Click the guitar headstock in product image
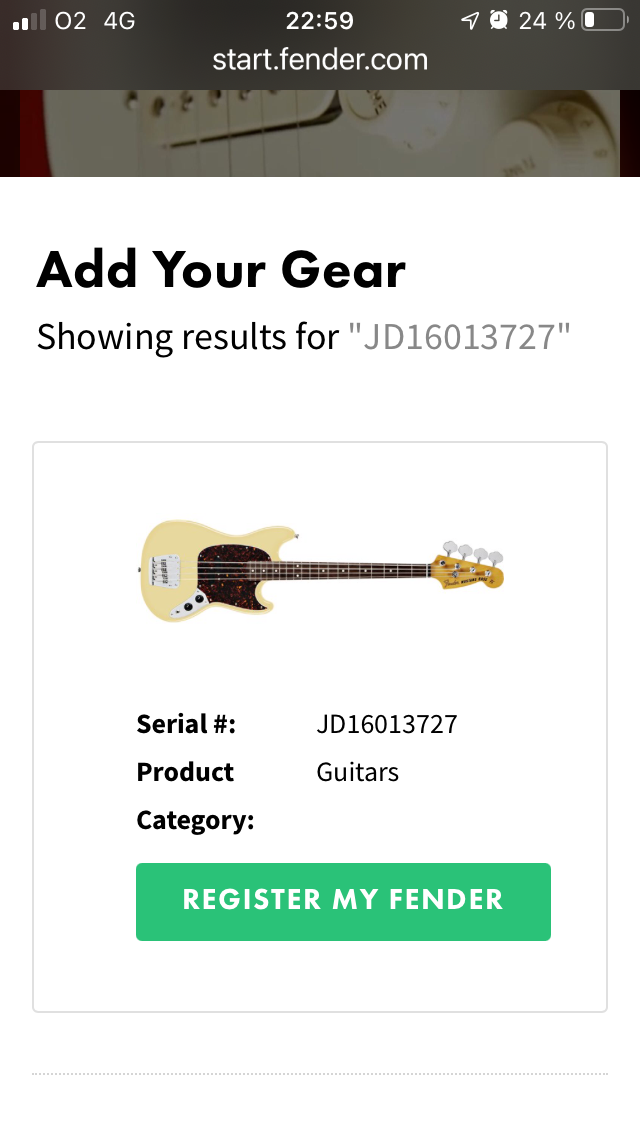 click(x=468, y=567)
